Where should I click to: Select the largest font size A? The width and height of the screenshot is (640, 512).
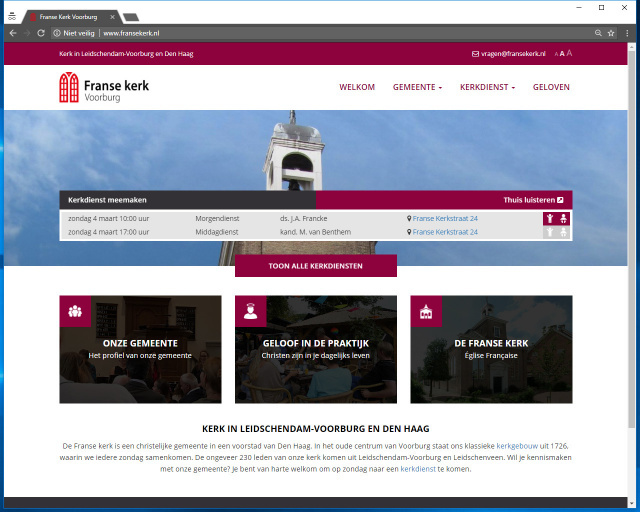(x=569, y=53)
